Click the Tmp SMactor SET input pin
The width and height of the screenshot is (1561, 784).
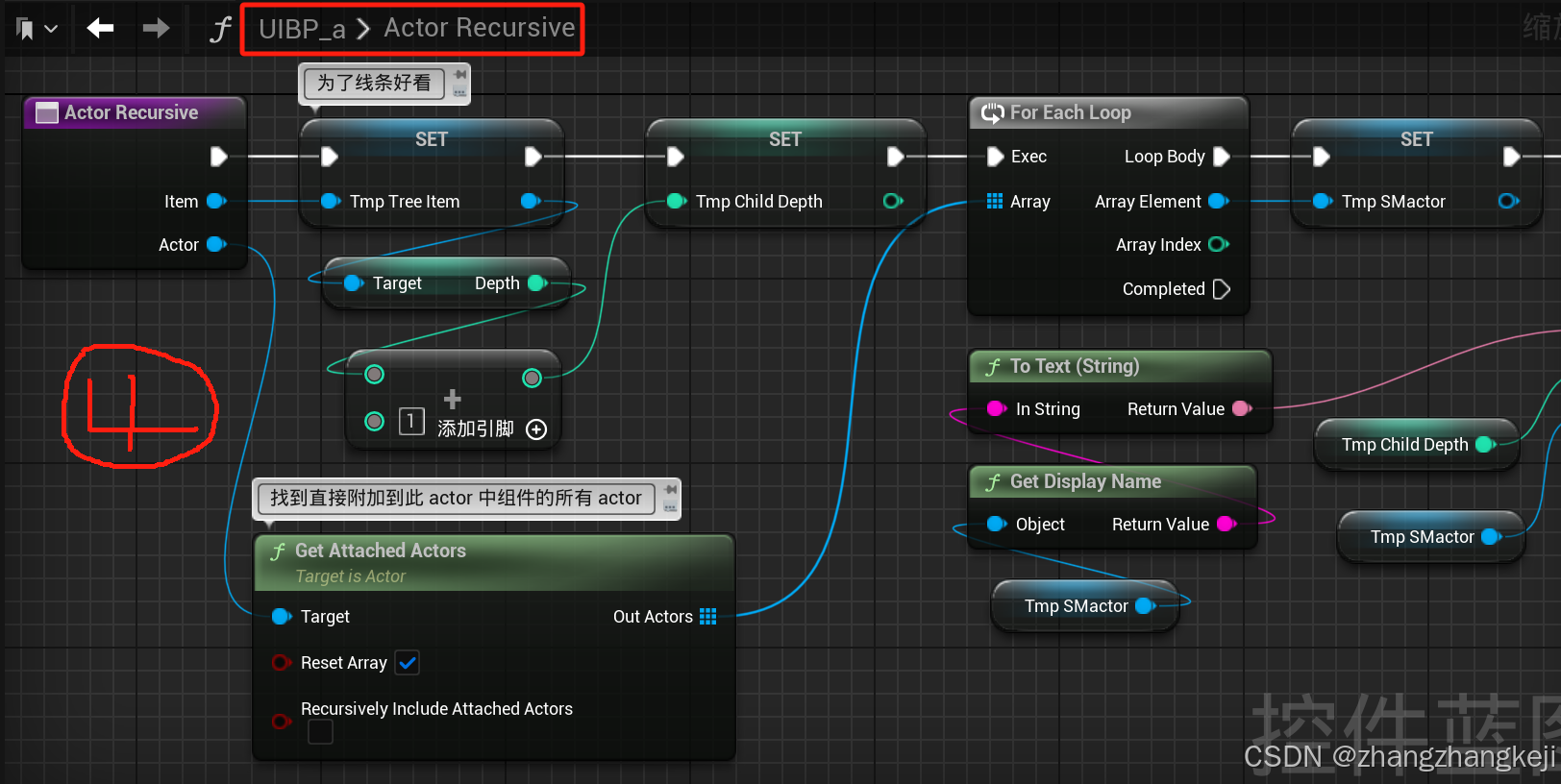pyautogui.click(x=1322, y=201)
